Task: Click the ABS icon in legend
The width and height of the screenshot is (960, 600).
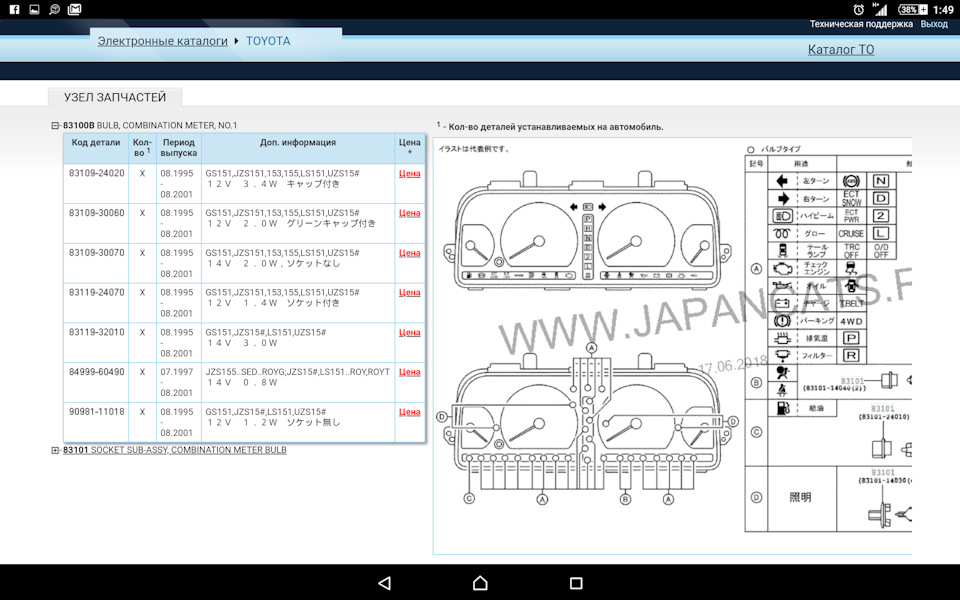Action: tap(851, 181)
